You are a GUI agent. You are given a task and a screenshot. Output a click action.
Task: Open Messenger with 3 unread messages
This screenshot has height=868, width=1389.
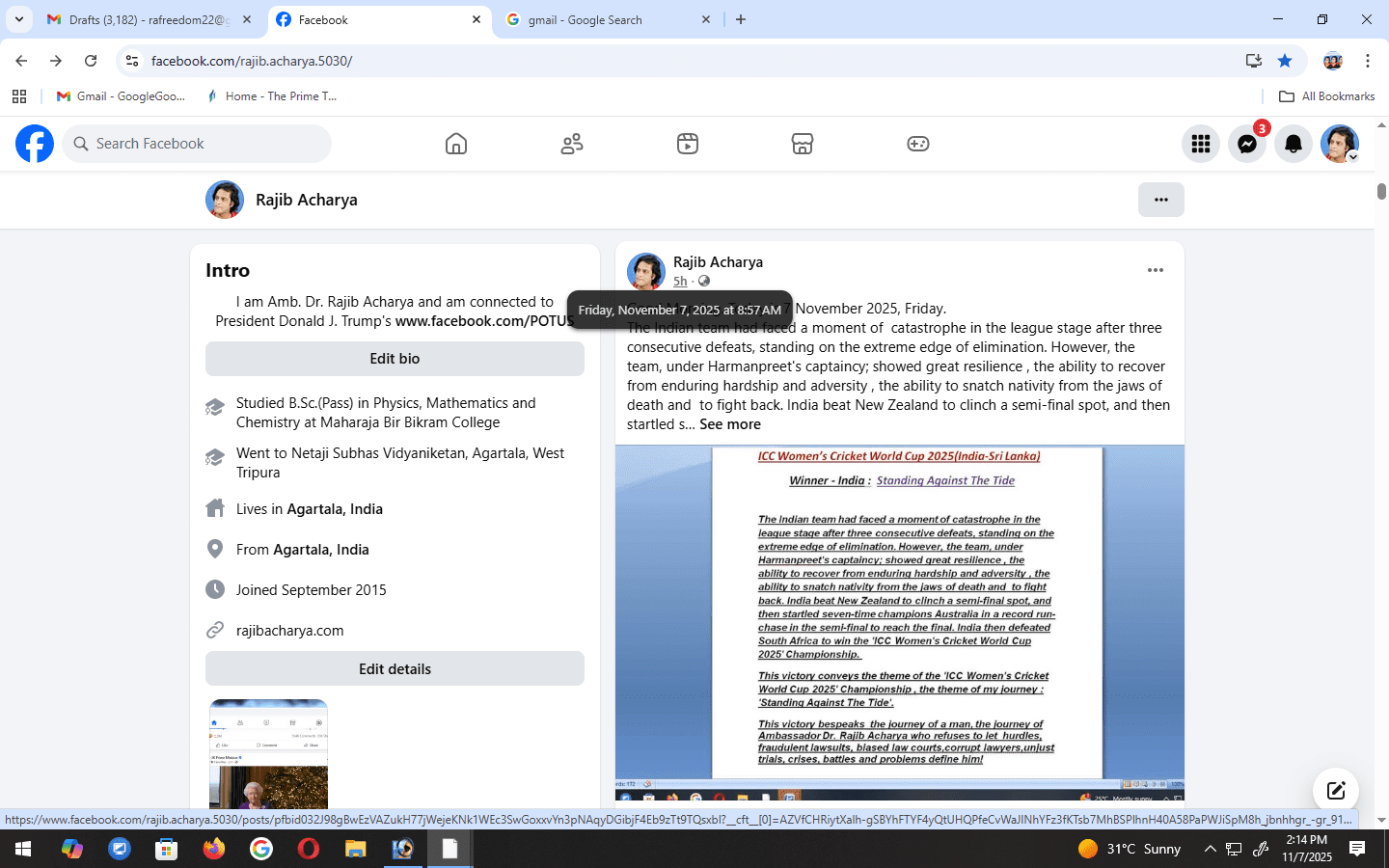(x=1247, y=144)
